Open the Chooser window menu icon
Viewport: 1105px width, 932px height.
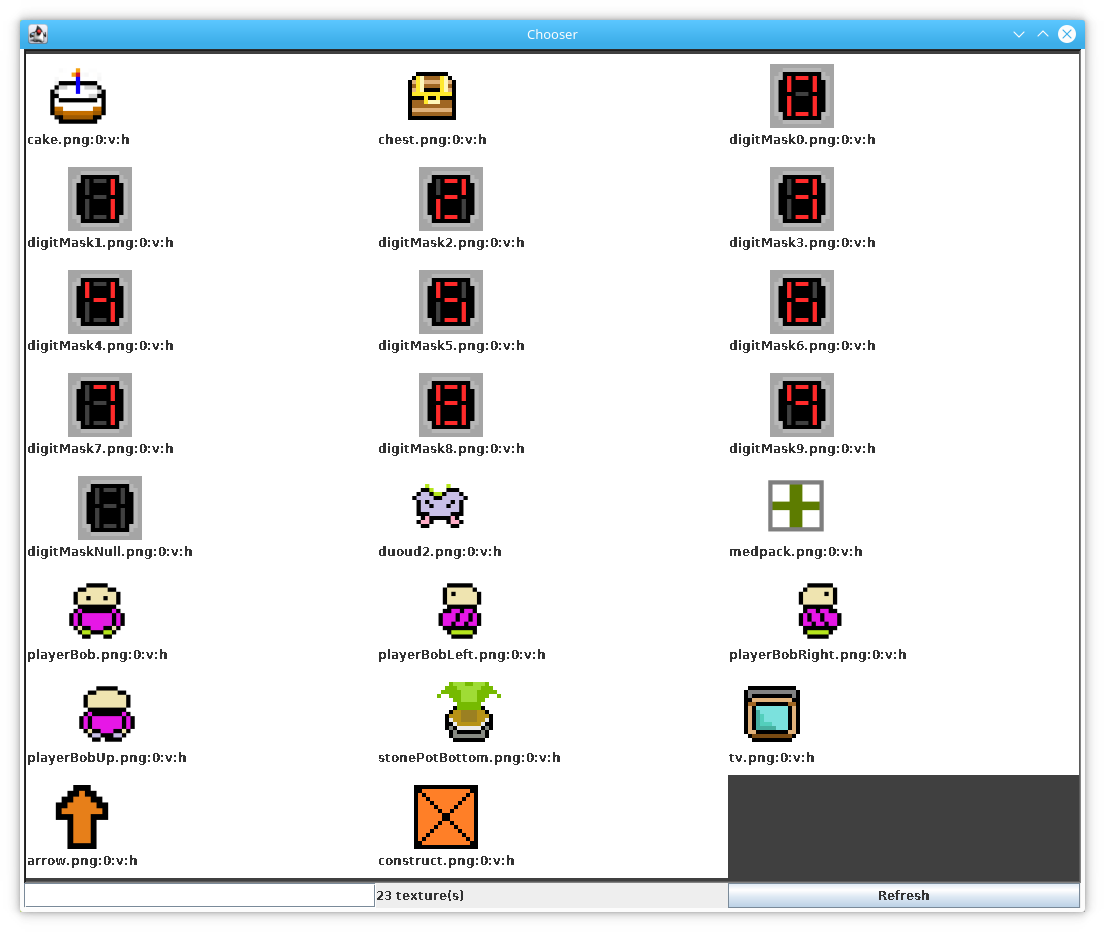point(37,34)
